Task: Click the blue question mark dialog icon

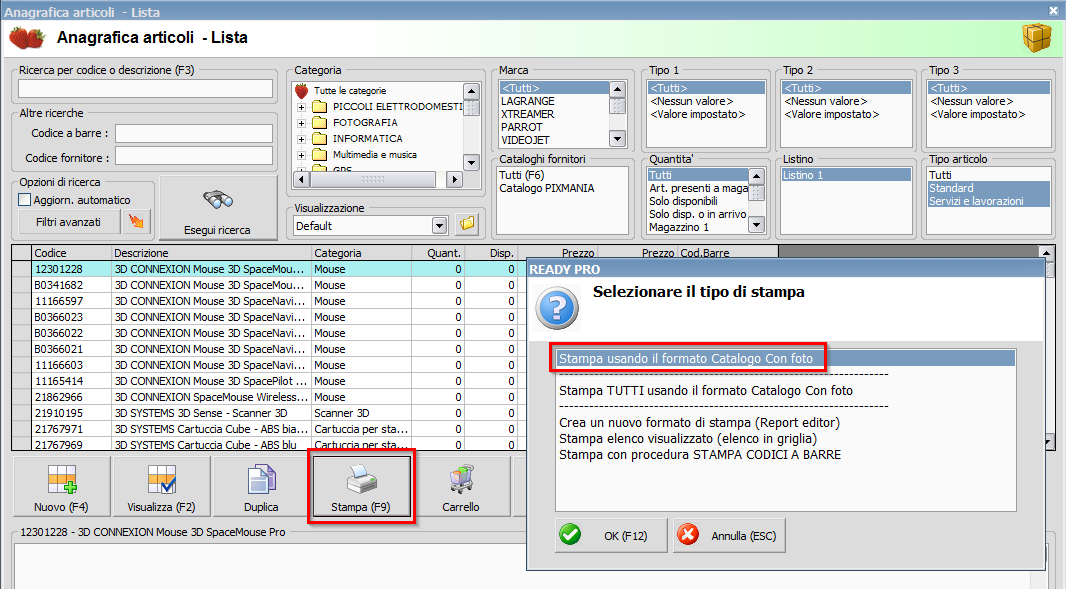Action: click(x=557, y=308)
